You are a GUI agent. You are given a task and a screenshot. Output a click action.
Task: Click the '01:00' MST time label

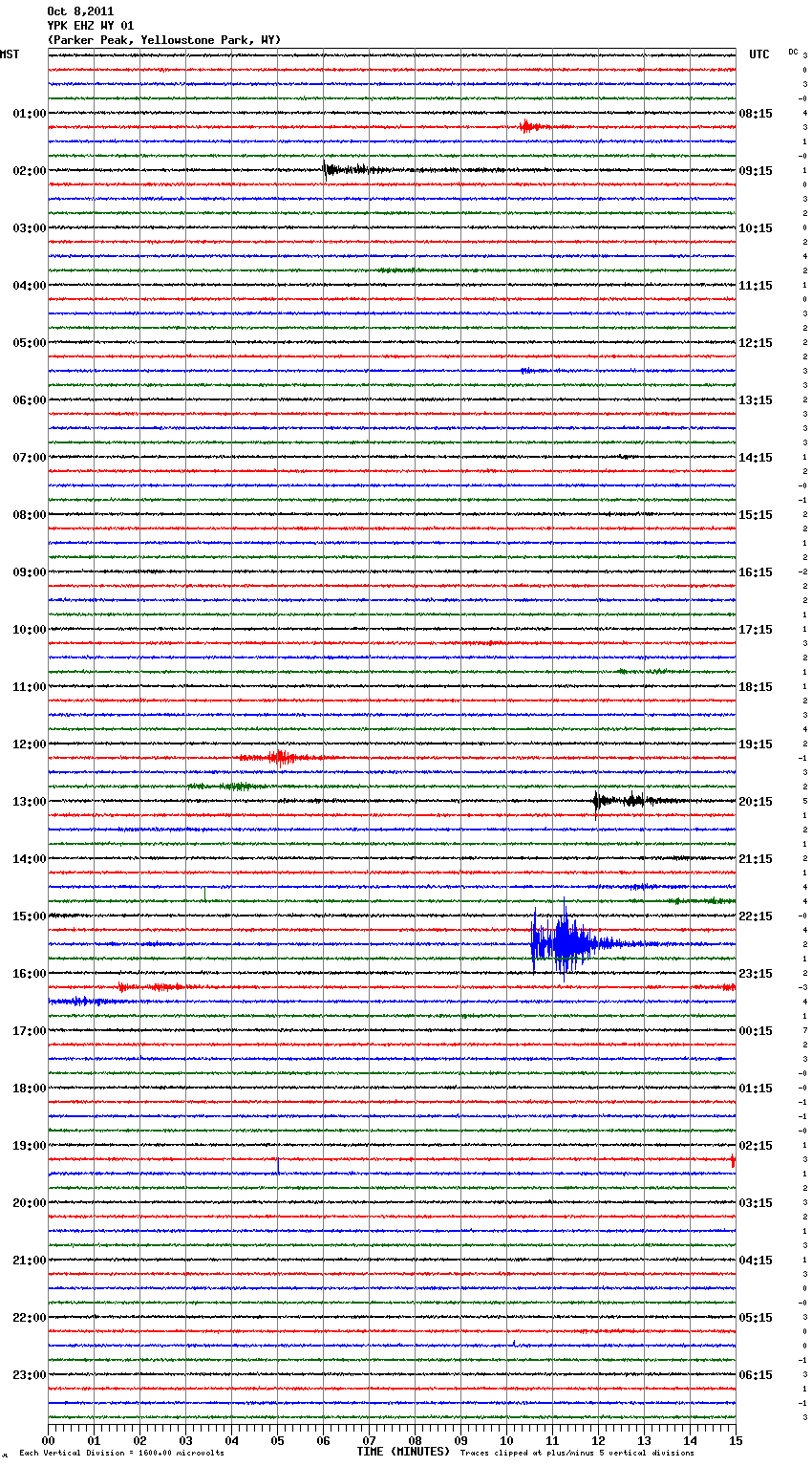click(30, 114)
